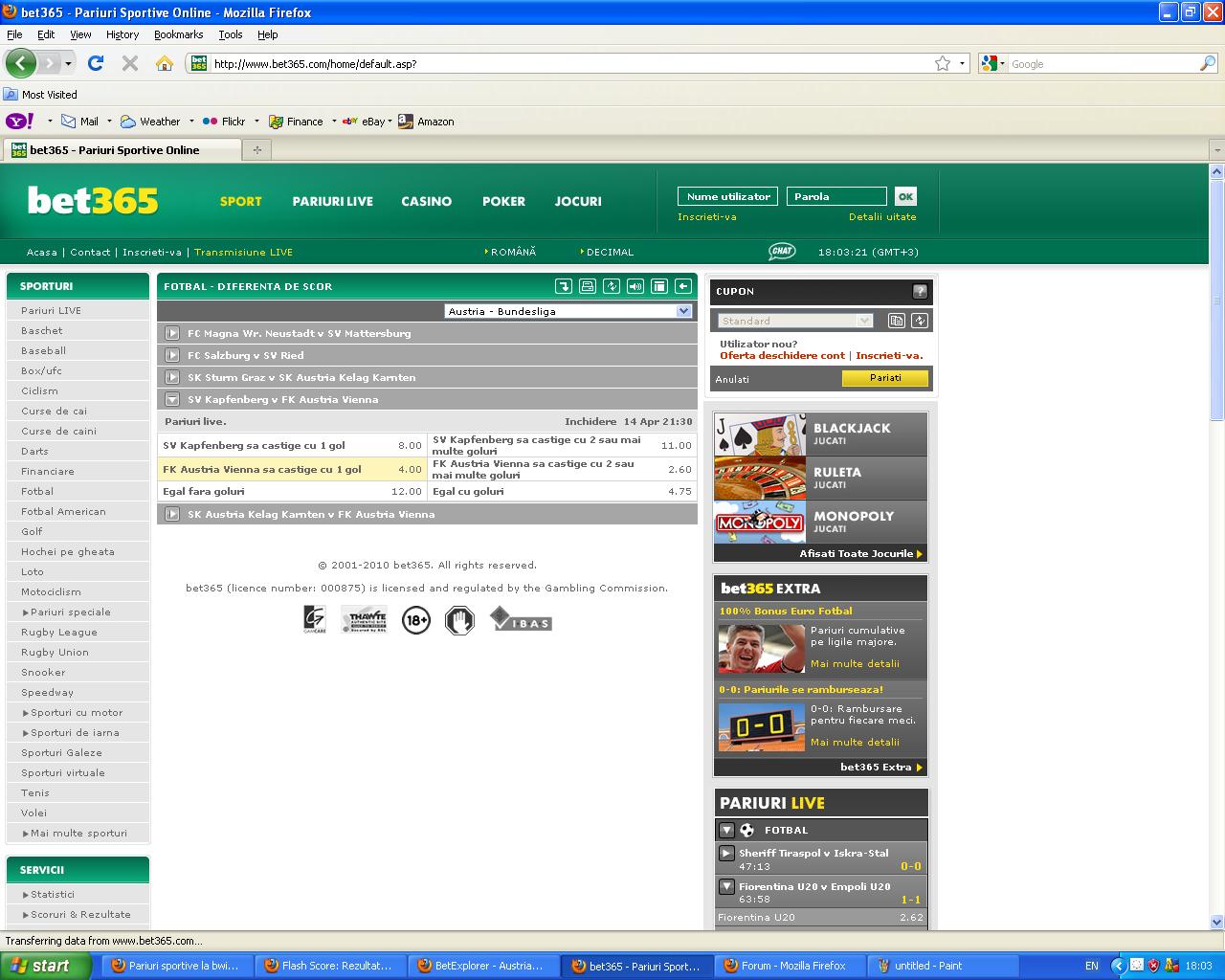Expand Sheriff Tiraspol v Iskra-Stal live match
The width and height of the screenshot is (1225, 980).
pyautogui.click(x=726, y=853)
